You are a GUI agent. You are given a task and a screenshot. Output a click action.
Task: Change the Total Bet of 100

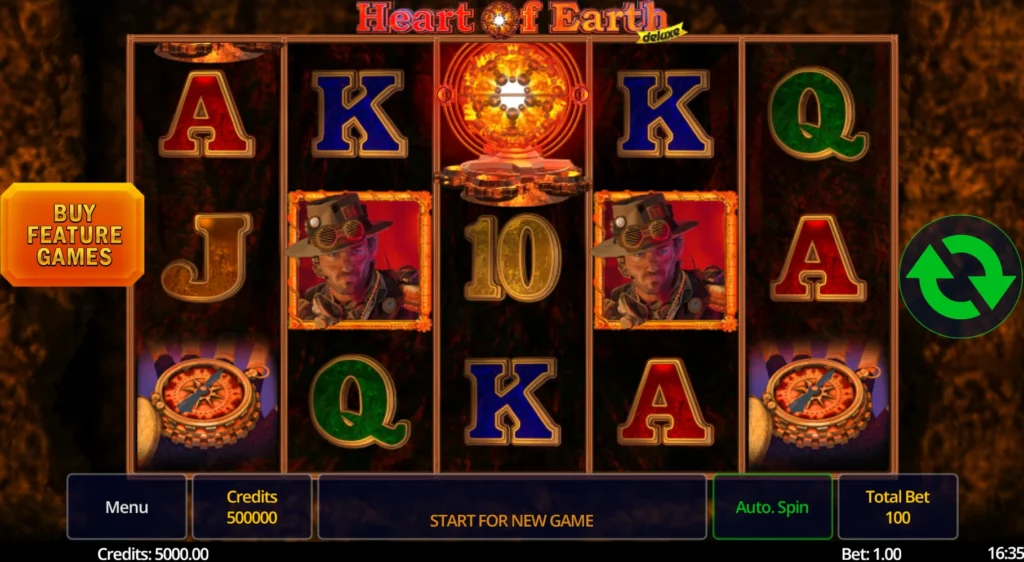(897, 507)
